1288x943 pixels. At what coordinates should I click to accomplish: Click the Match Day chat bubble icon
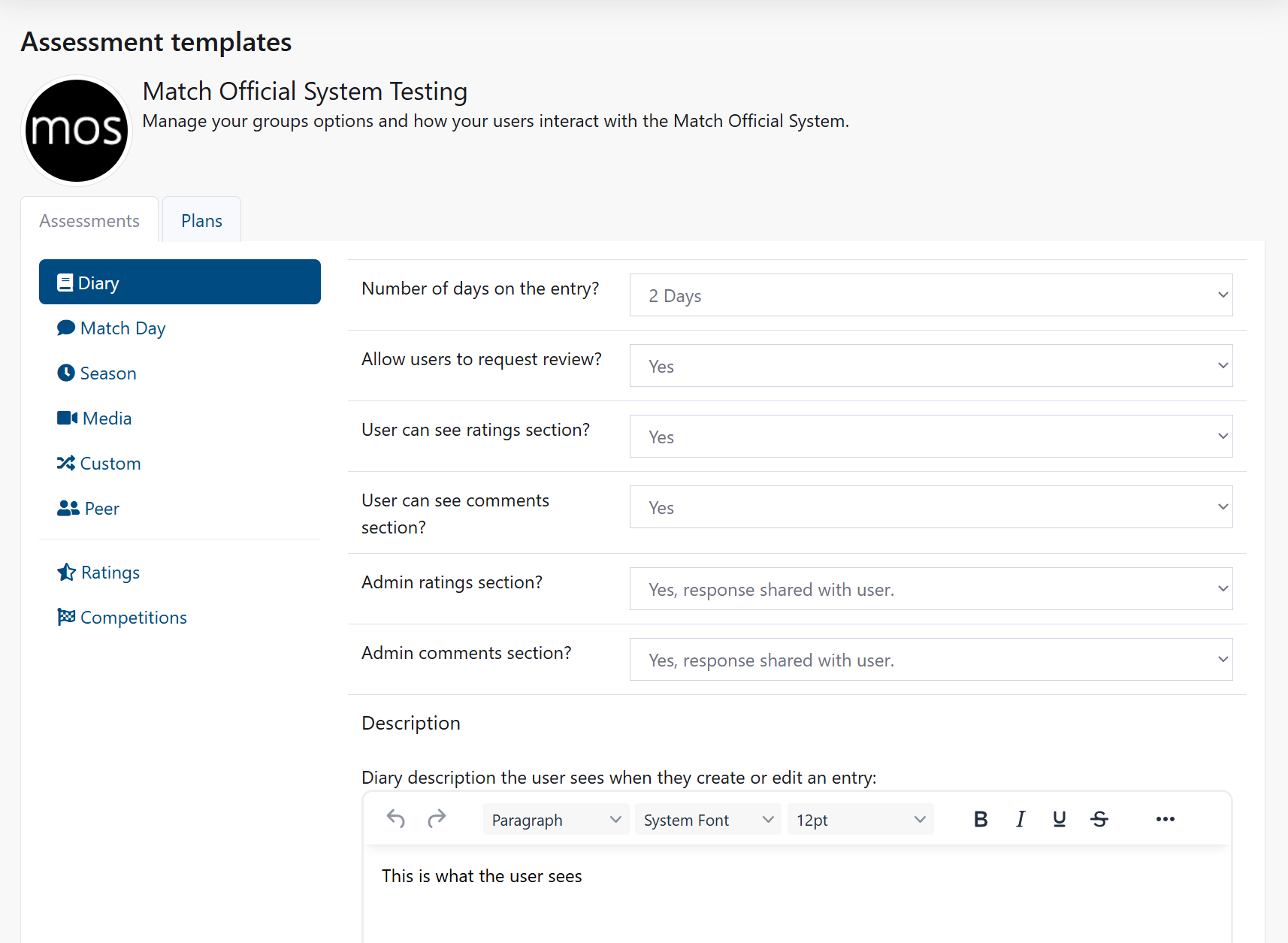(66, 328)
